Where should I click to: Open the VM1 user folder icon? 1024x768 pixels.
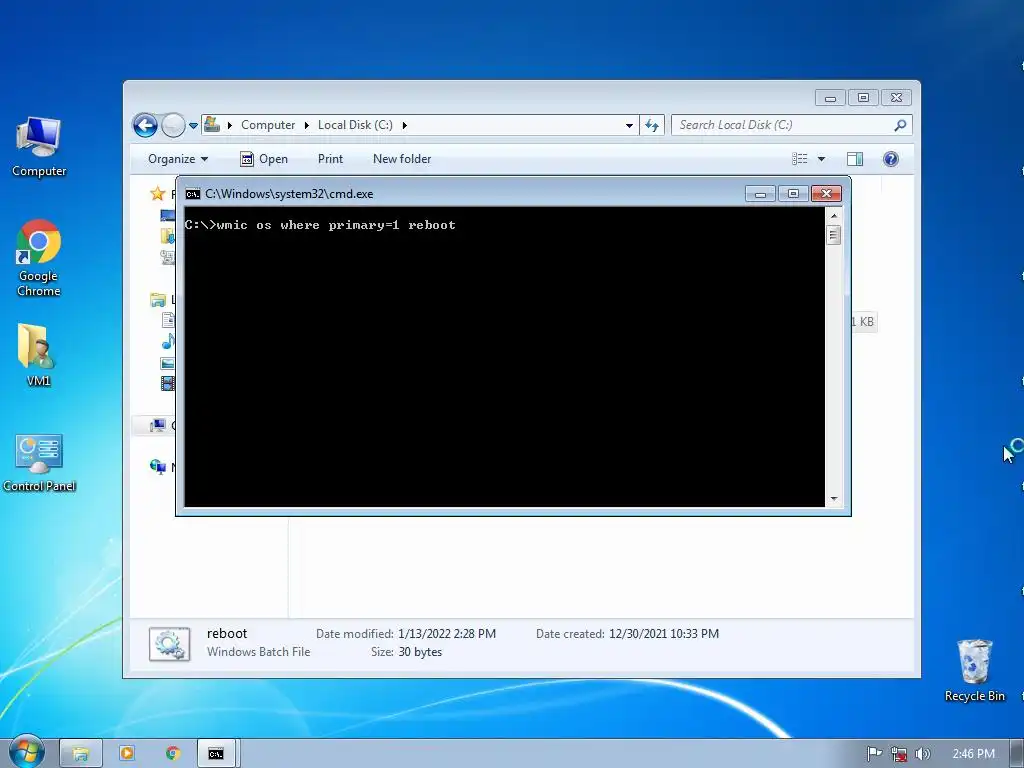(38, 355)
